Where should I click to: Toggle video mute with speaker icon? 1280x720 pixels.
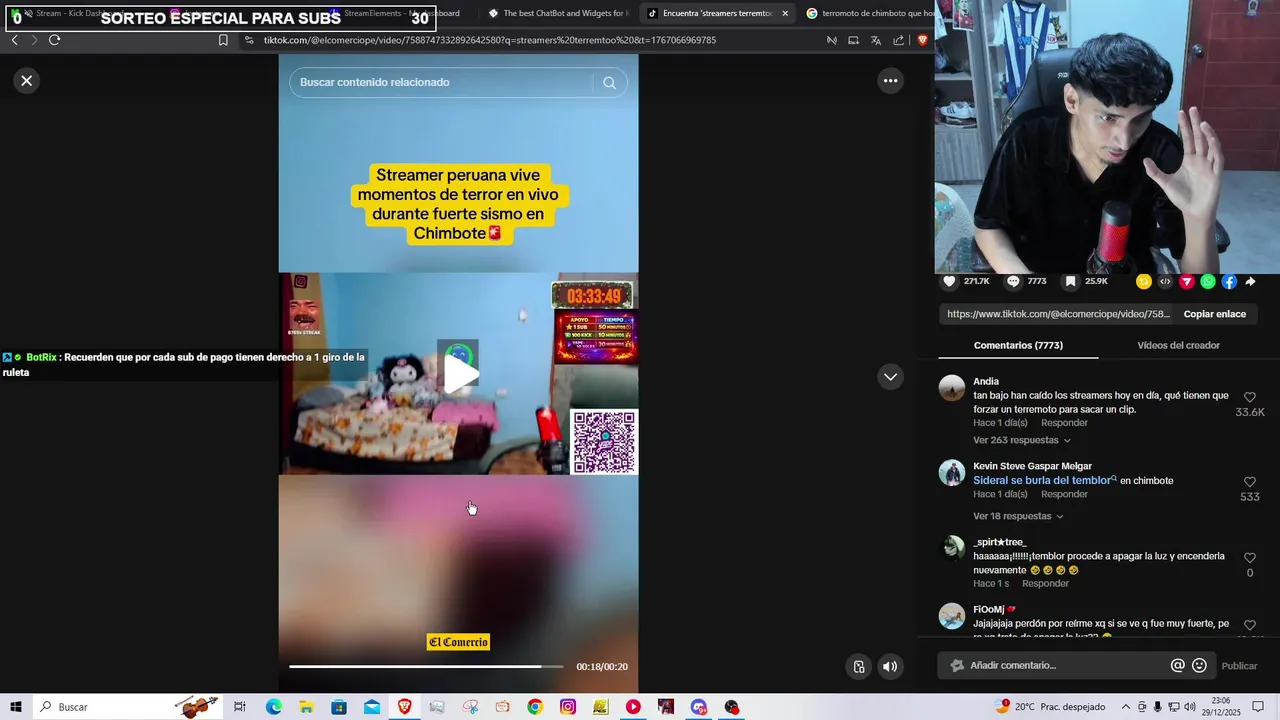(890, 667)
